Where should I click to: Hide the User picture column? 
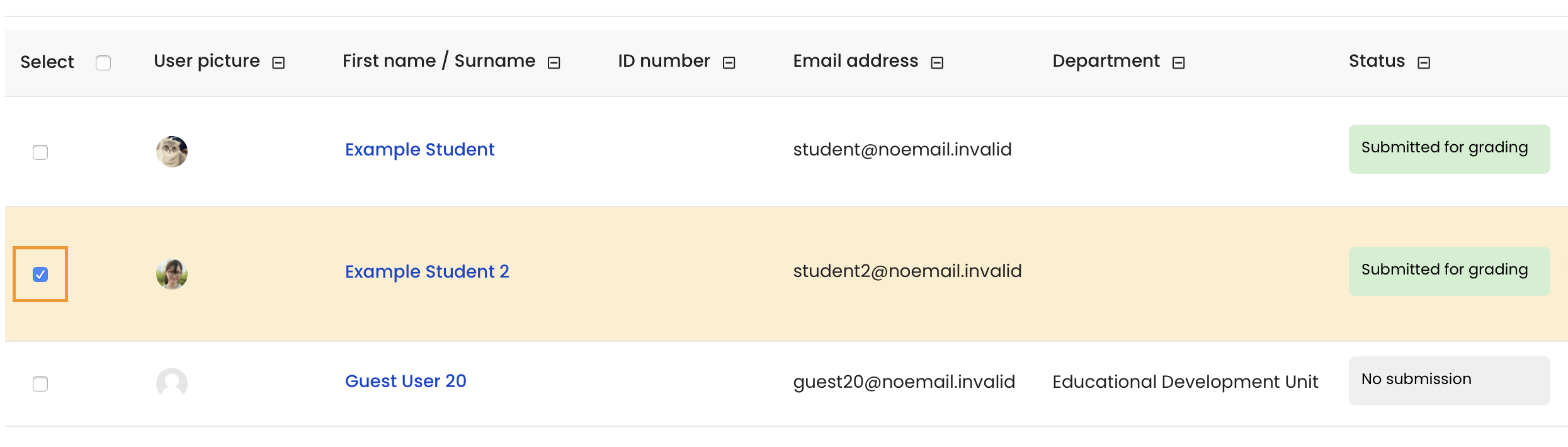[x=278, y=62]
